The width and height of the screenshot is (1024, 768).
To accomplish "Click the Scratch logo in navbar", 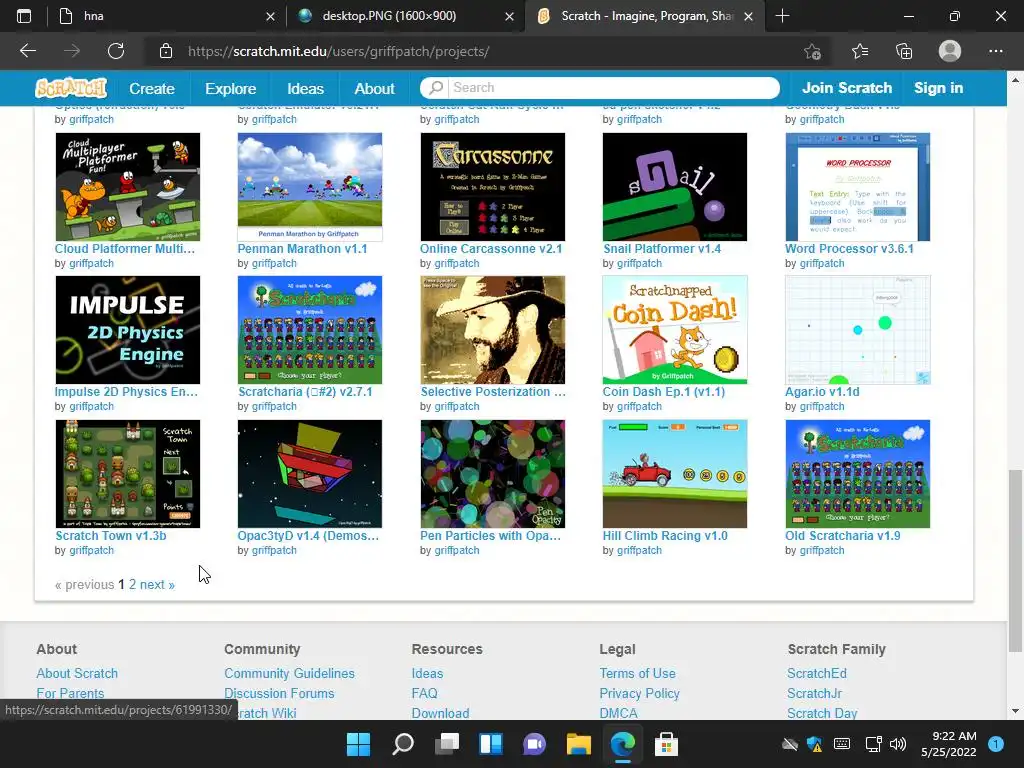I will tap(71, 88).
